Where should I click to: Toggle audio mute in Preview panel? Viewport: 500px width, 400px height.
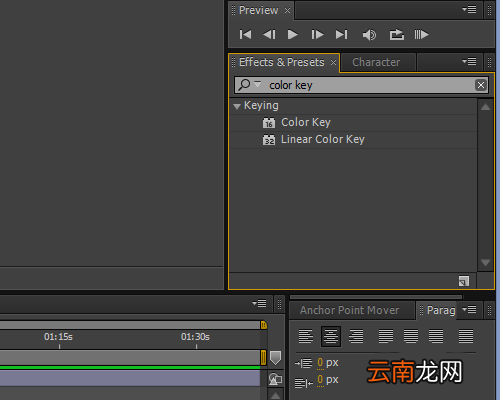[369, 35]
